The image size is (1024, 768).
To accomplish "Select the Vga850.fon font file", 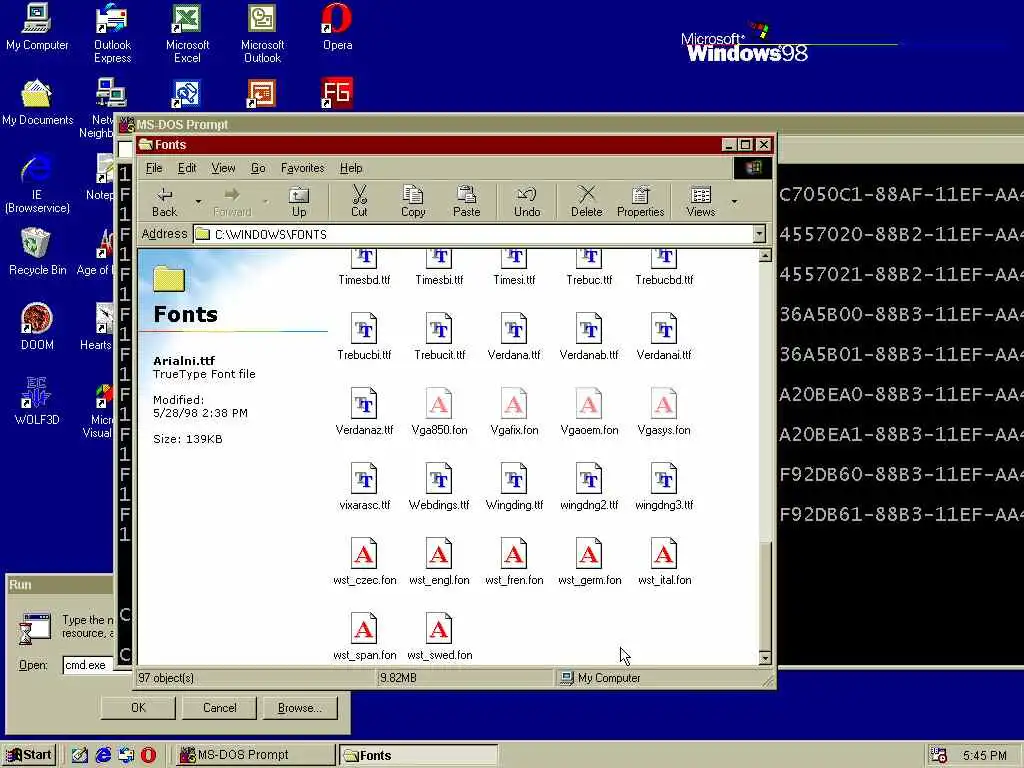I will pos(439,412).
